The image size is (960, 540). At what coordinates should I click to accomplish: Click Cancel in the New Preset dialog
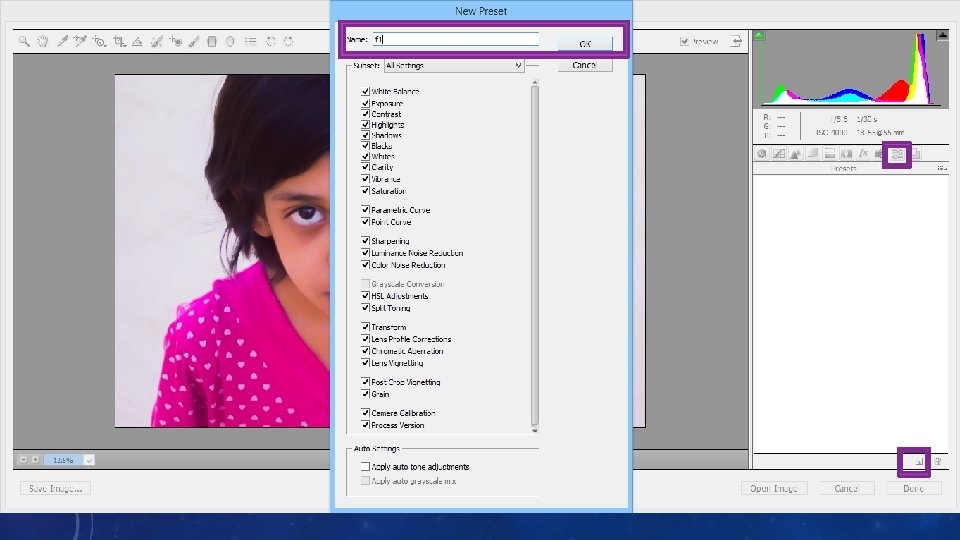pyautogui.click(x=585, y=65)
